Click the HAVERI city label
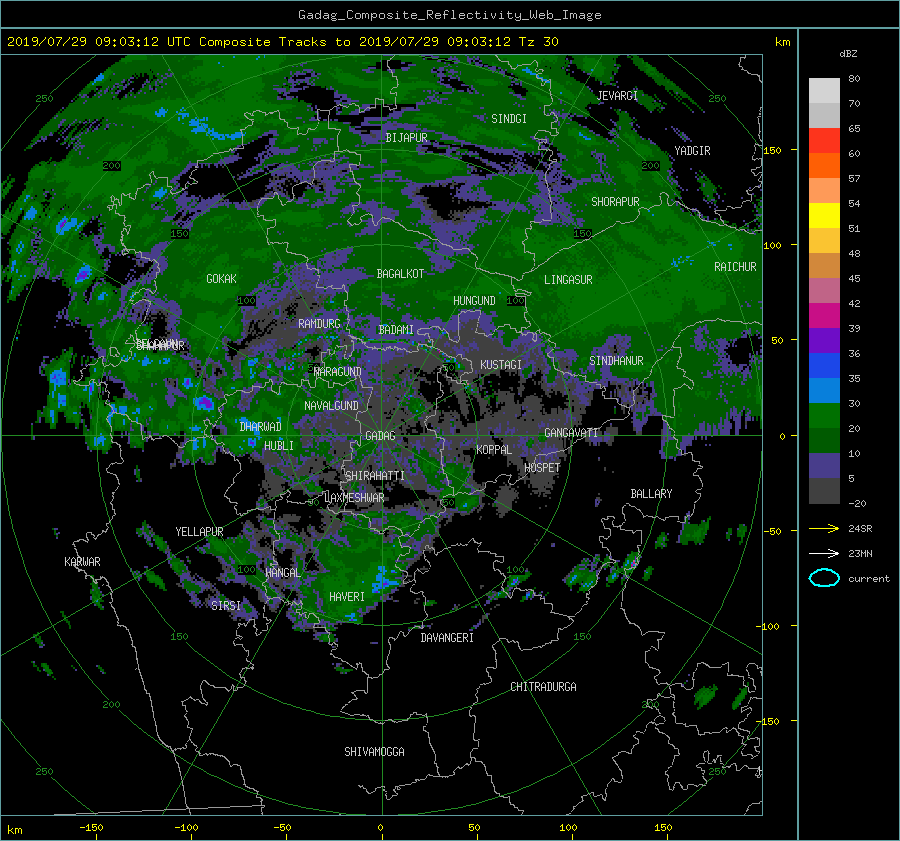Screen dimensions: 900x841 click(x=347, y=597)
